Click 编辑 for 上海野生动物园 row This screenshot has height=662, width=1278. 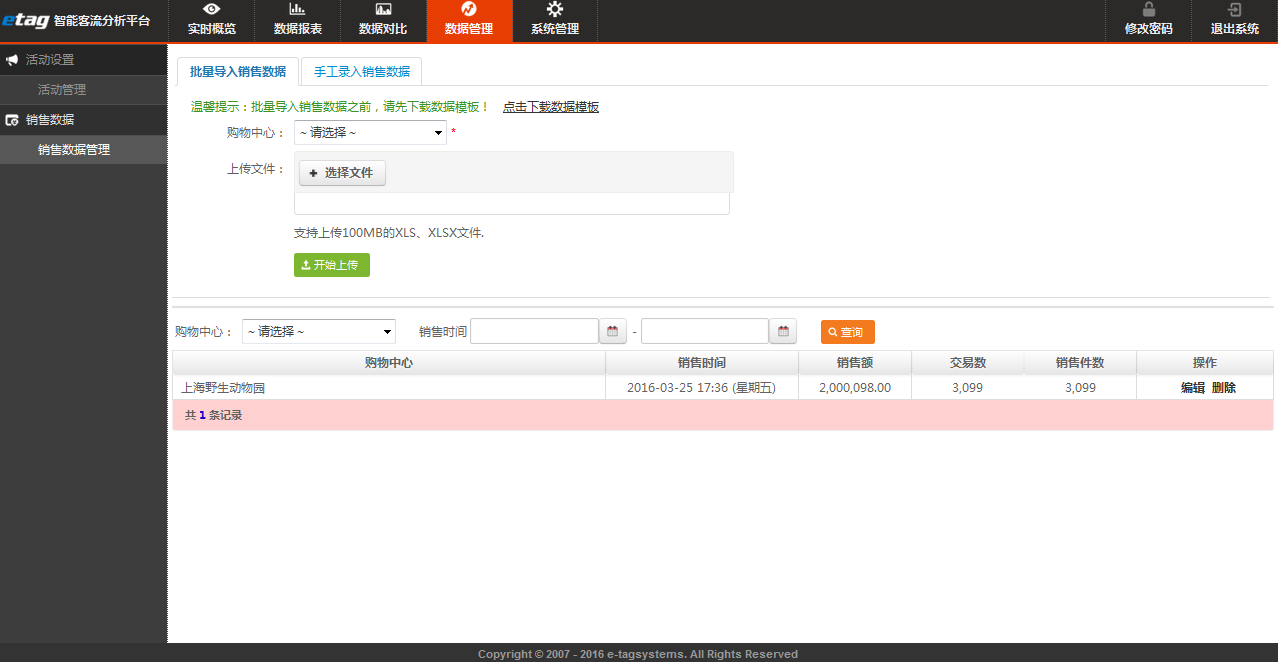[1193, 388]
